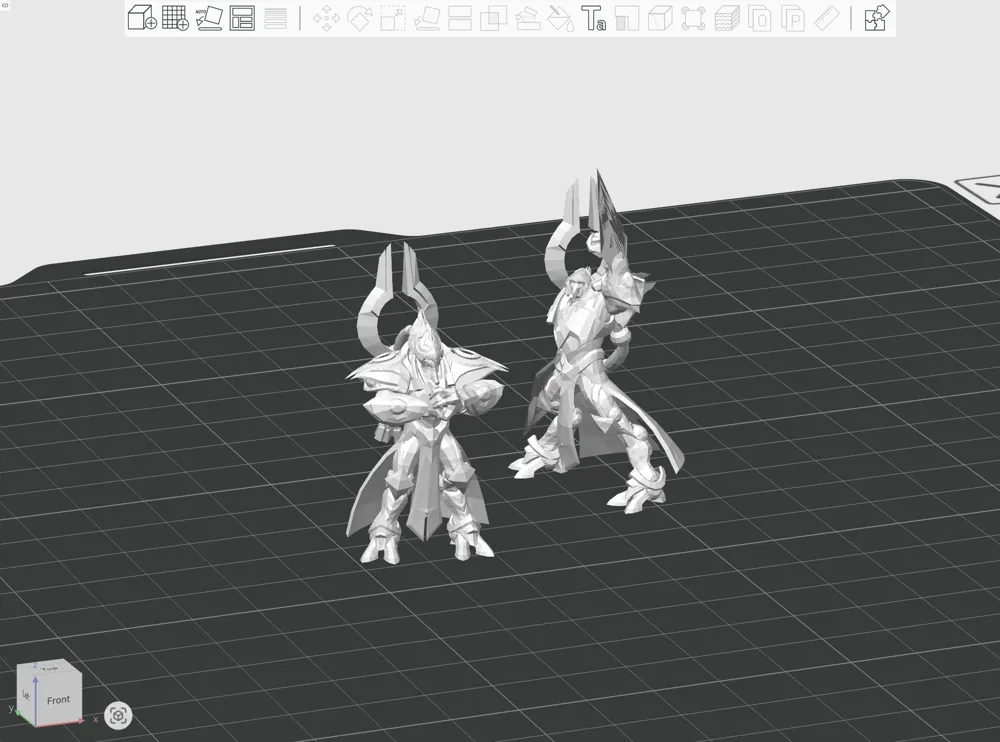Click the view reset icon beside cube
Viewport: 1000px width, 742px height.
(x=118, y=715)
